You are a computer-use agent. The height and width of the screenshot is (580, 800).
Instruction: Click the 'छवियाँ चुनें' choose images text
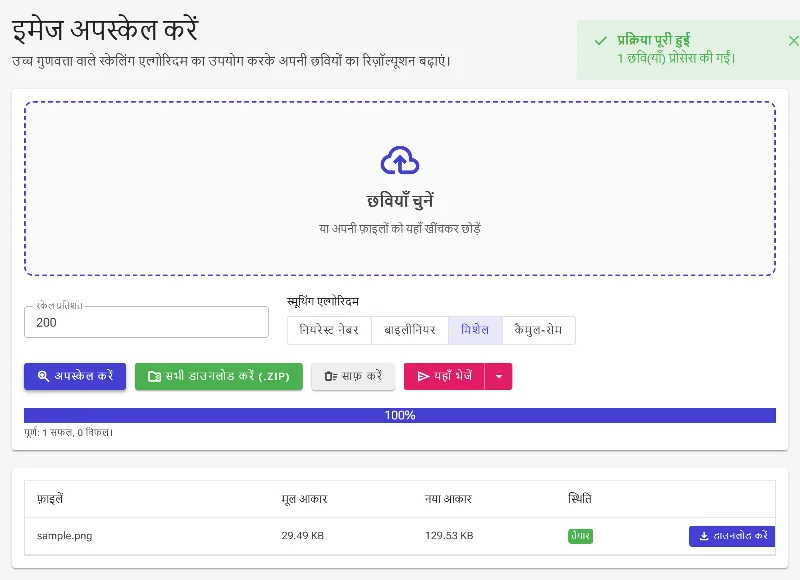click(400, 200)
